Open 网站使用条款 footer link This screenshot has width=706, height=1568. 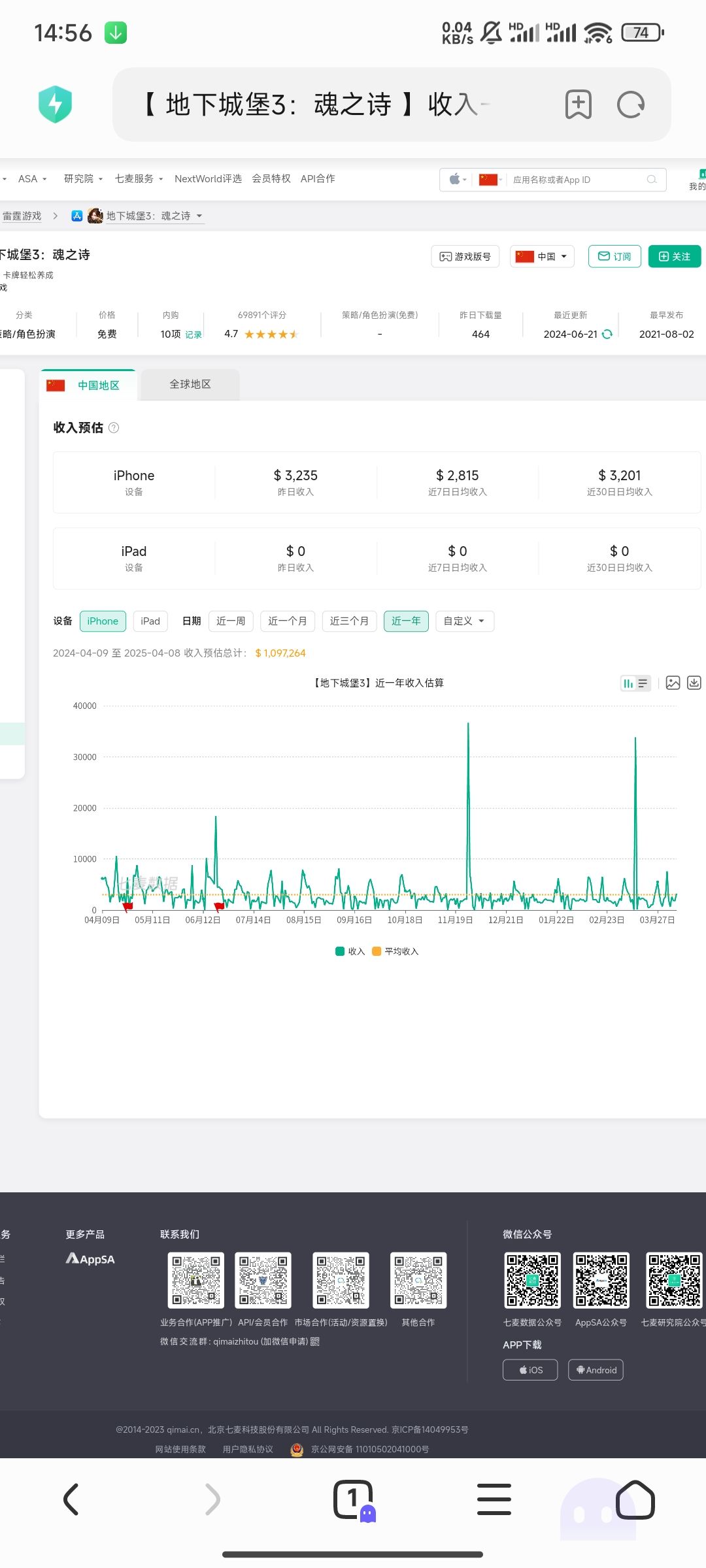pos(180,1449)
